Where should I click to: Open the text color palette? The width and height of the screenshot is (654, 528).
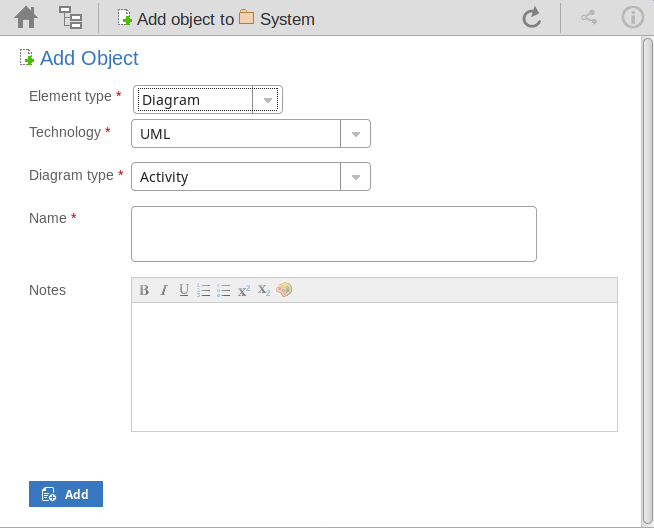point(284,290)
